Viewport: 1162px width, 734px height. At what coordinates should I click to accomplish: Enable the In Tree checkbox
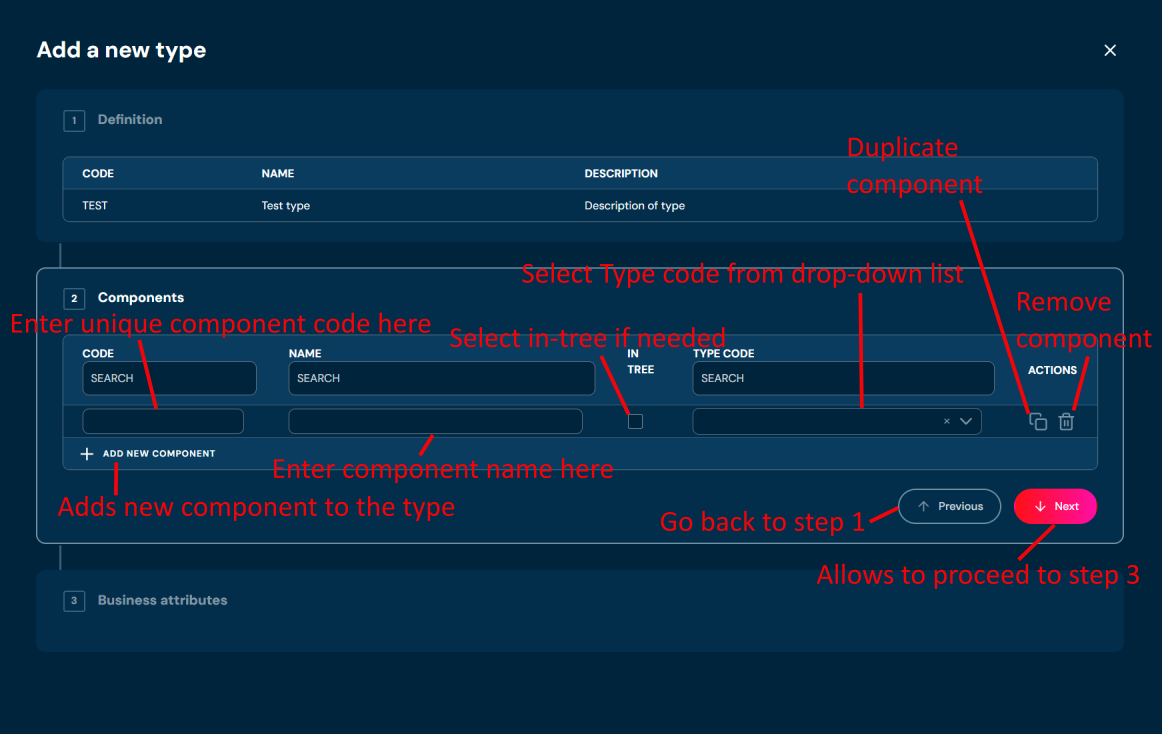point(635,421)
